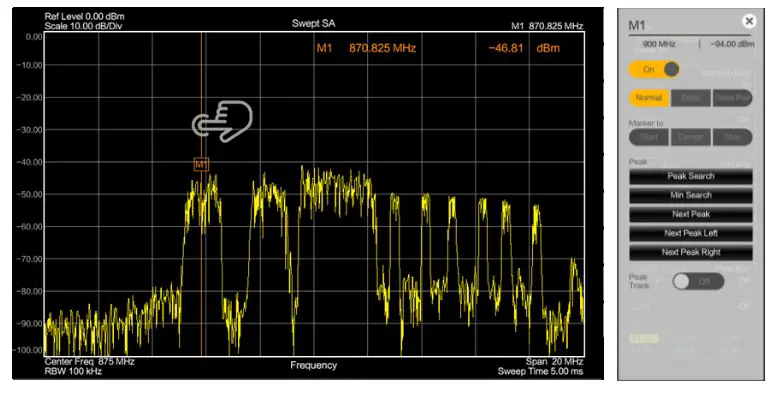773x394 pixels.
Task: Set marker to Start frequency
Action: coord(649,137)
